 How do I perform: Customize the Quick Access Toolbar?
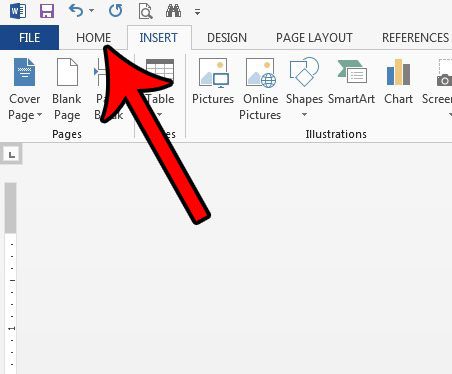pyautogui.click(x=198, y=12)
